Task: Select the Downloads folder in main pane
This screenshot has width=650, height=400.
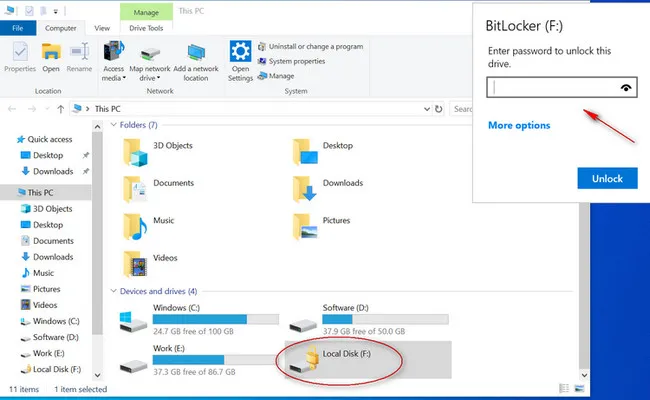Action: [327, 189]
